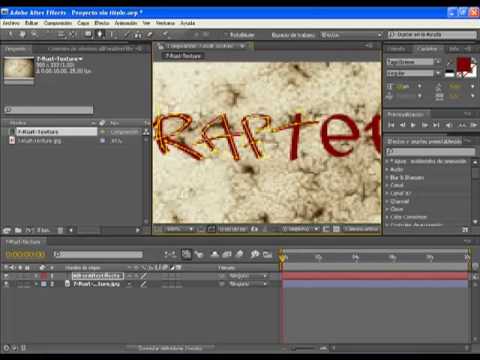Open the Brainstorm icon in timeline
The image size is (480, 360).
pos(255,255)
